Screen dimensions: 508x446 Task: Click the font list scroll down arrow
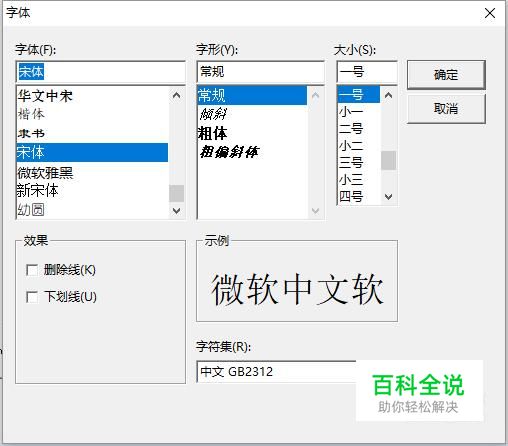[177, 210]
